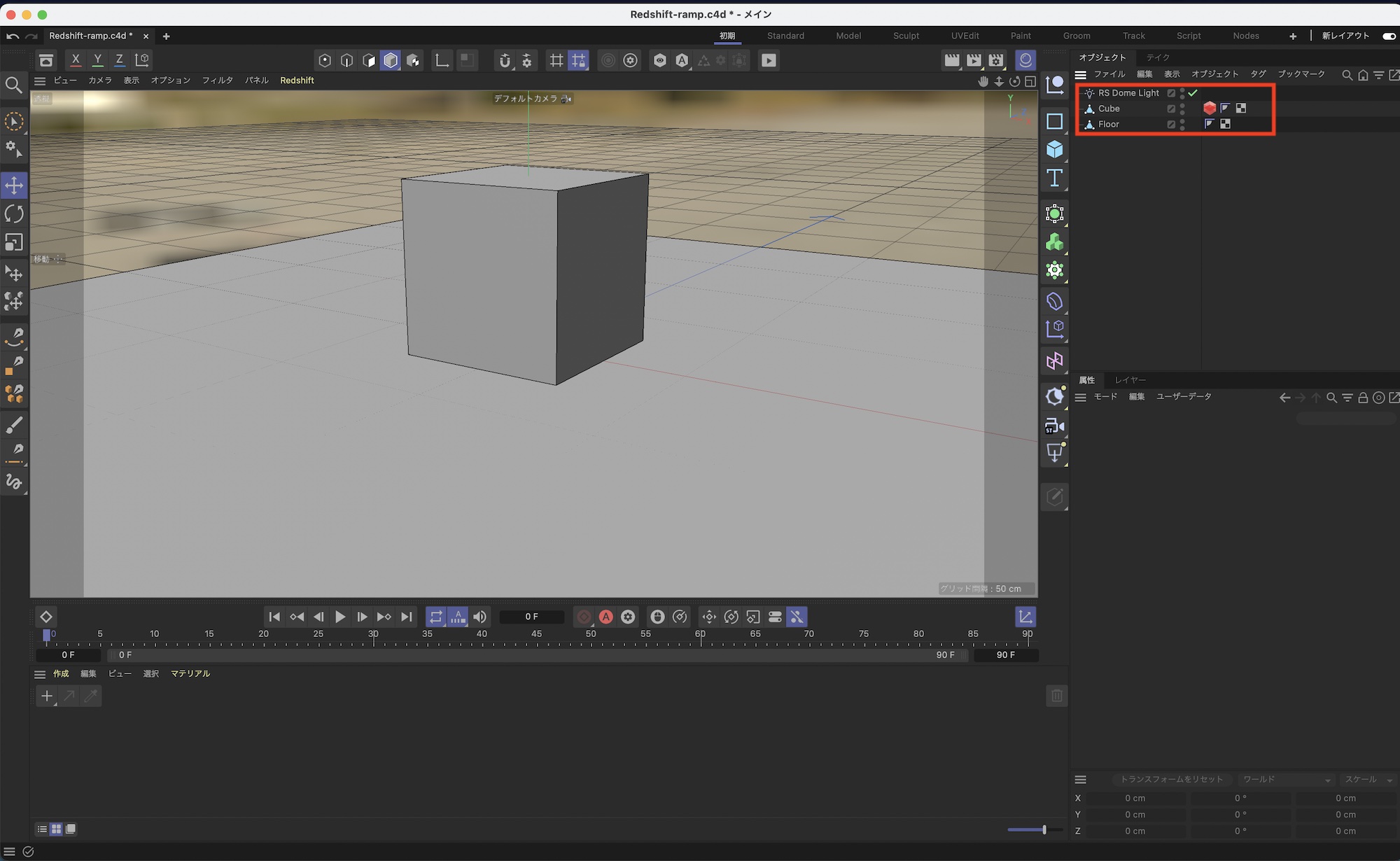Toggle the Autokeying button
This screenshot has height=861, width=1400.
click(606, 617)
